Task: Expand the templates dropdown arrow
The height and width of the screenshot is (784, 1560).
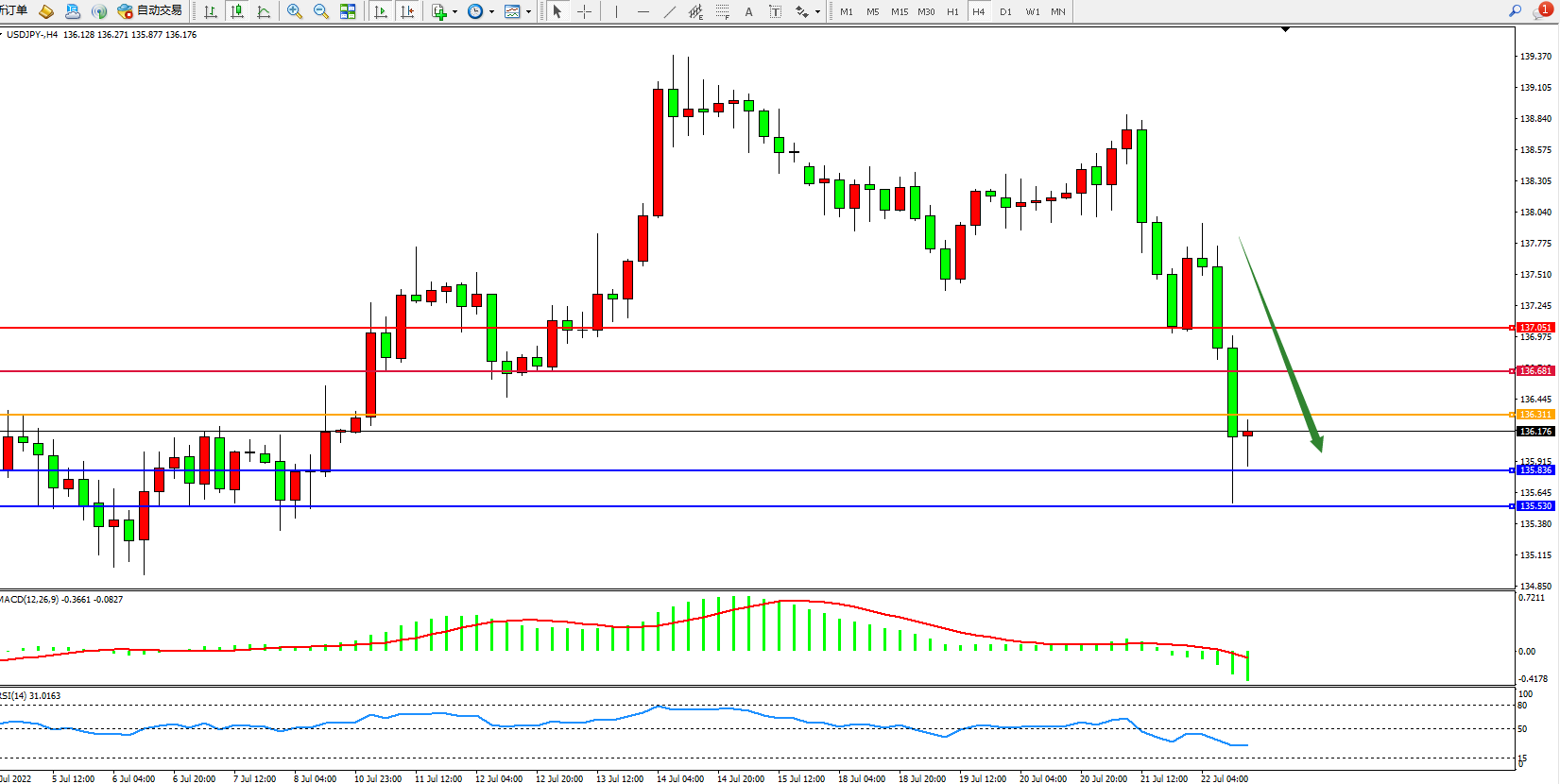Action: [528, 12]
